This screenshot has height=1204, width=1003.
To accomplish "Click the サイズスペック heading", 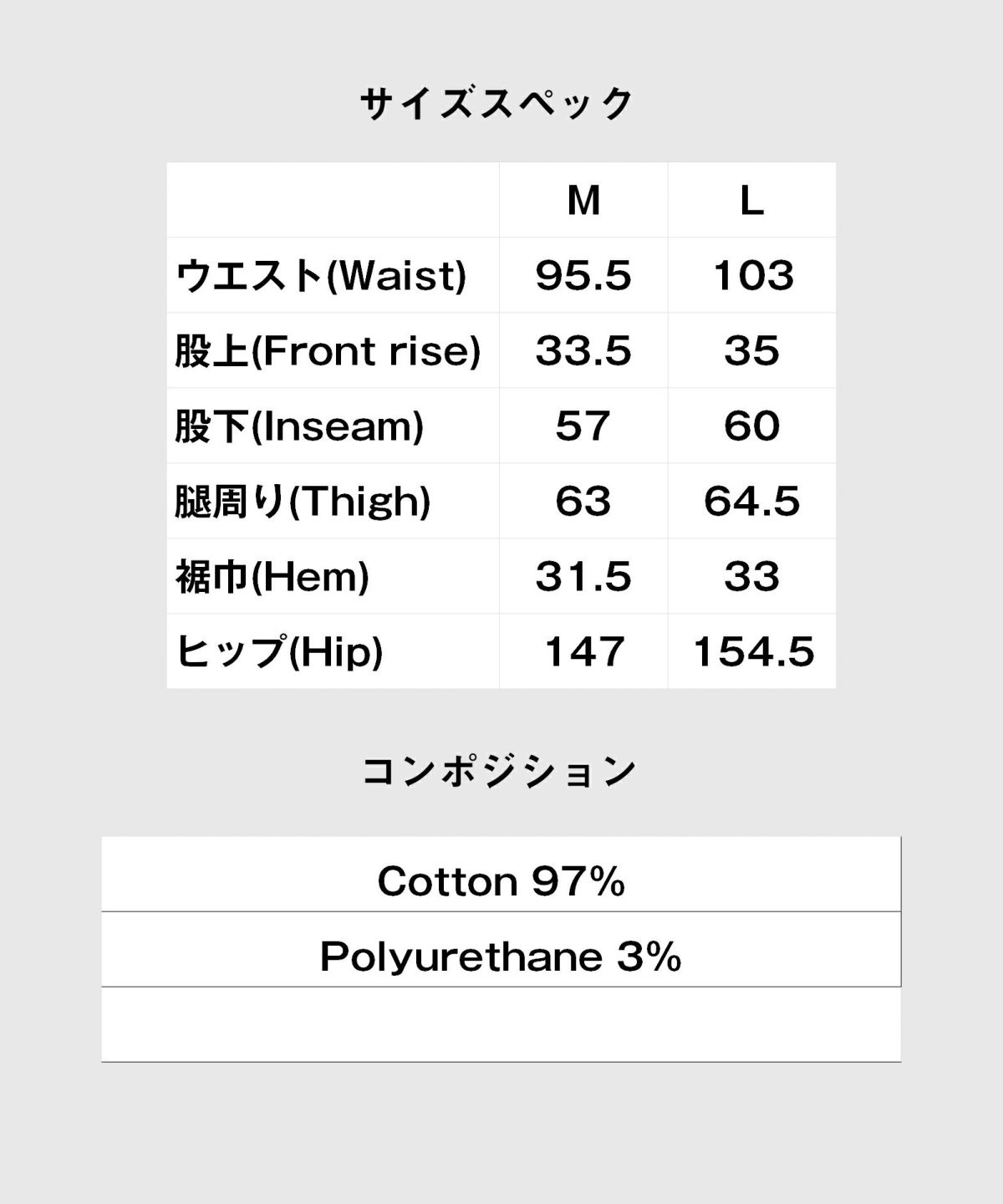I will pyautogui.click(x=498, y=105).
